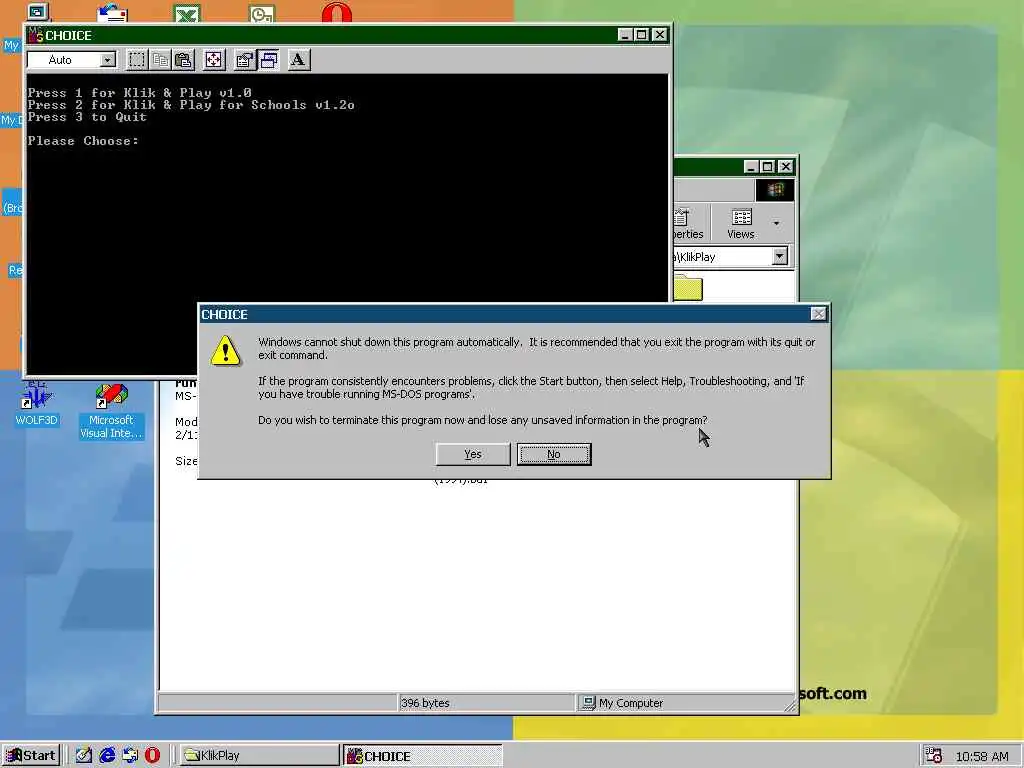Expand the KlikPlay address bar dropdown
The height and width of the screenshot is (768, 1024).
[780, 257]
